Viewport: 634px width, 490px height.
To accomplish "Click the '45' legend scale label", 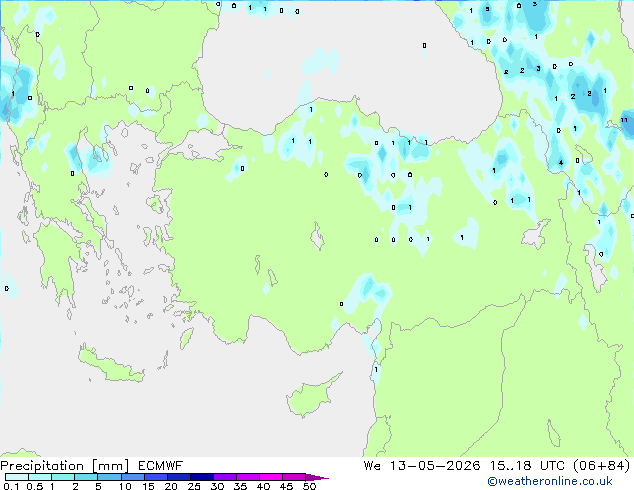I will tap(286, 486).
